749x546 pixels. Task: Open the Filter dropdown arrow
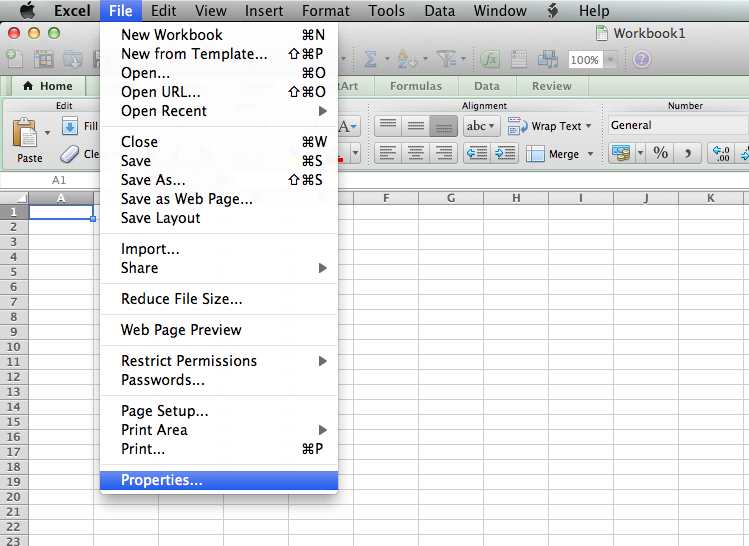coord(463,59)
